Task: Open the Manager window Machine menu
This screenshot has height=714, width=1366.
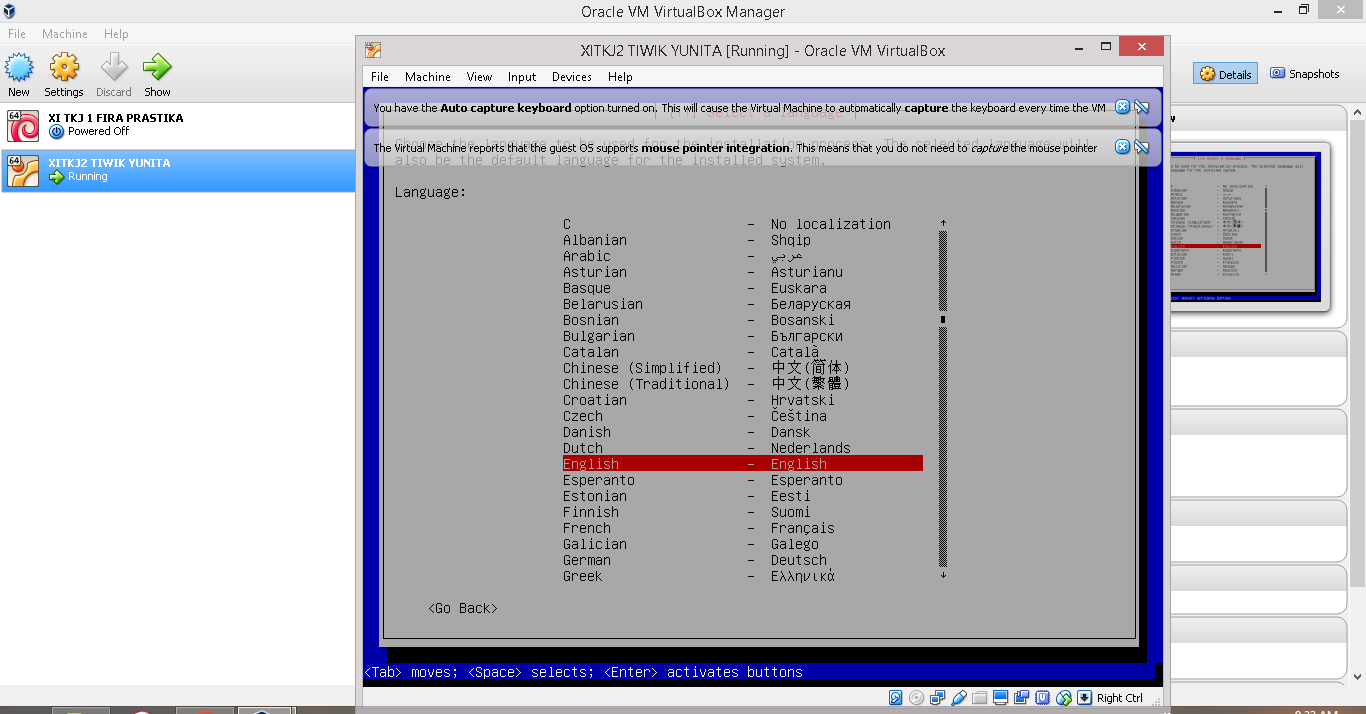Action: [x=65, y=34]
